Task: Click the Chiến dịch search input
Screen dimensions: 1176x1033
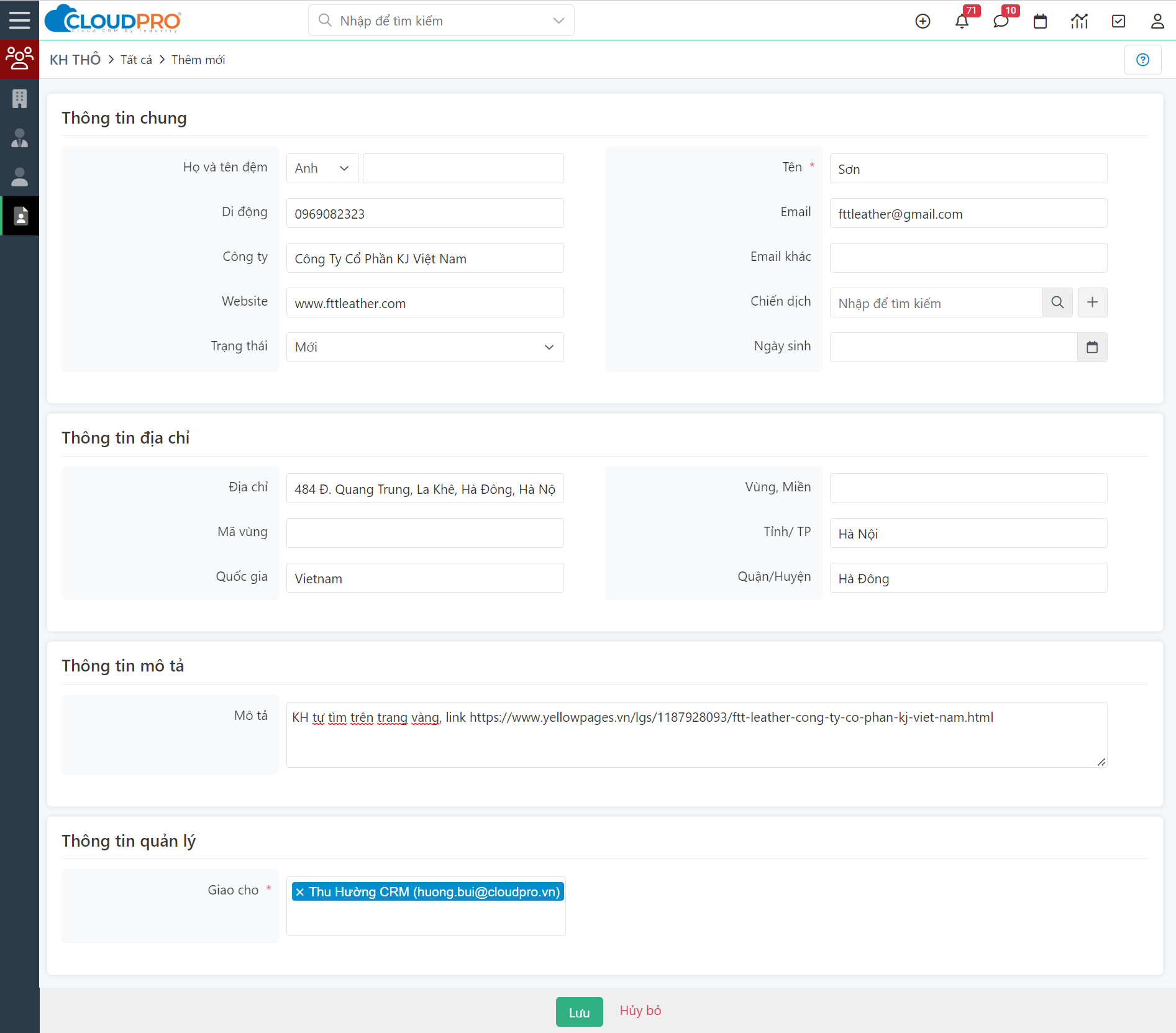Action: pyautogui.click(x=936, y=303)
